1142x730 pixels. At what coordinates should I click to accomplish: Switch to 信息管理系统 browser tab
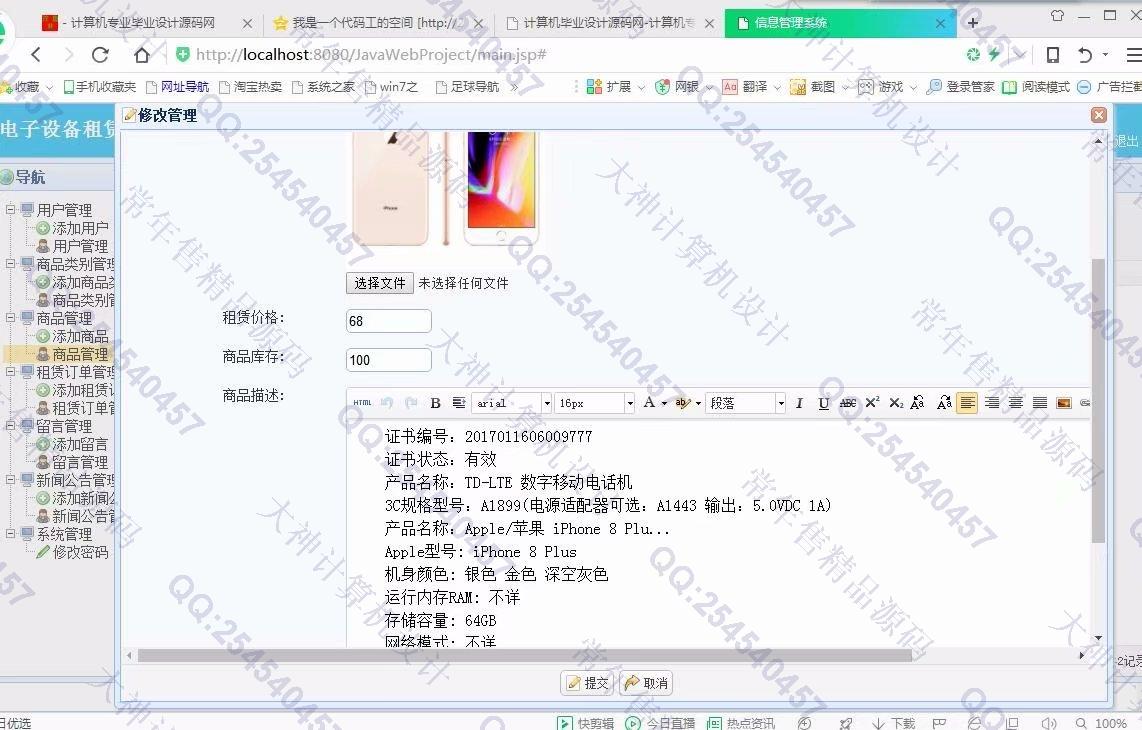pyautogui.click(x=838, y=23)
